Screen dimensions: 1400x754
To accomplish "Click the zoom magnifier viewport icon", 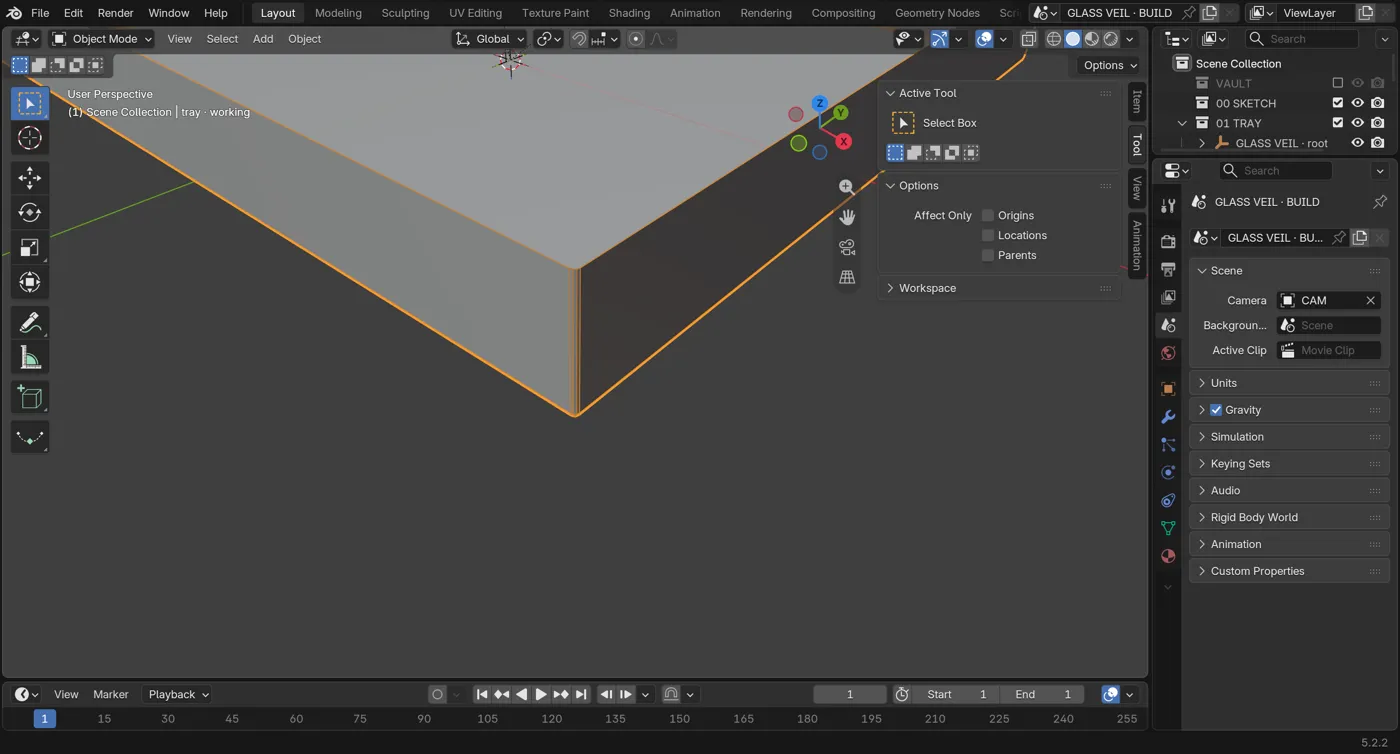I will click(847, 187).
